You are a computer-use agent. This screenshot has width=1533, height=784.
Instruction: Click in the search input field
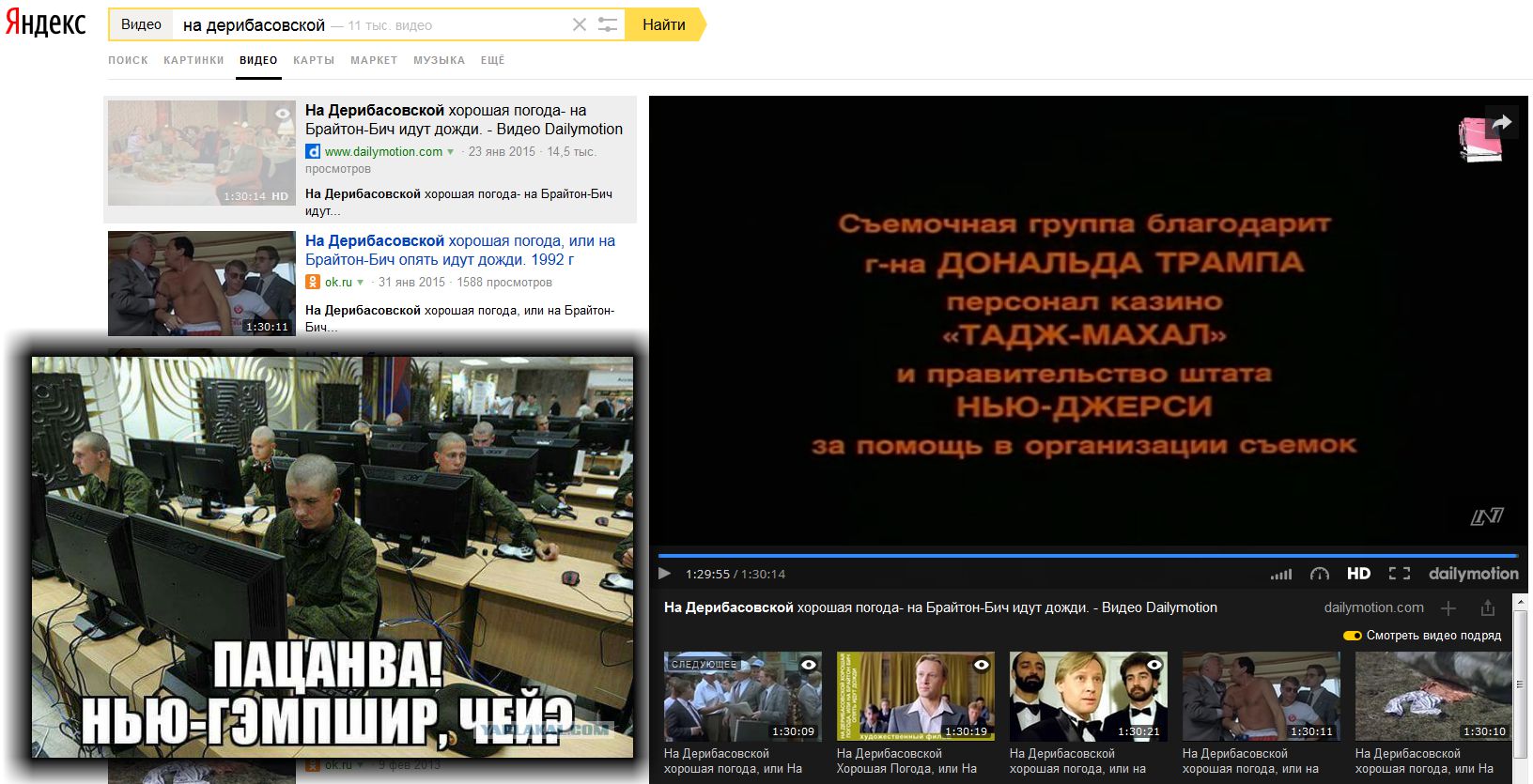371,25
